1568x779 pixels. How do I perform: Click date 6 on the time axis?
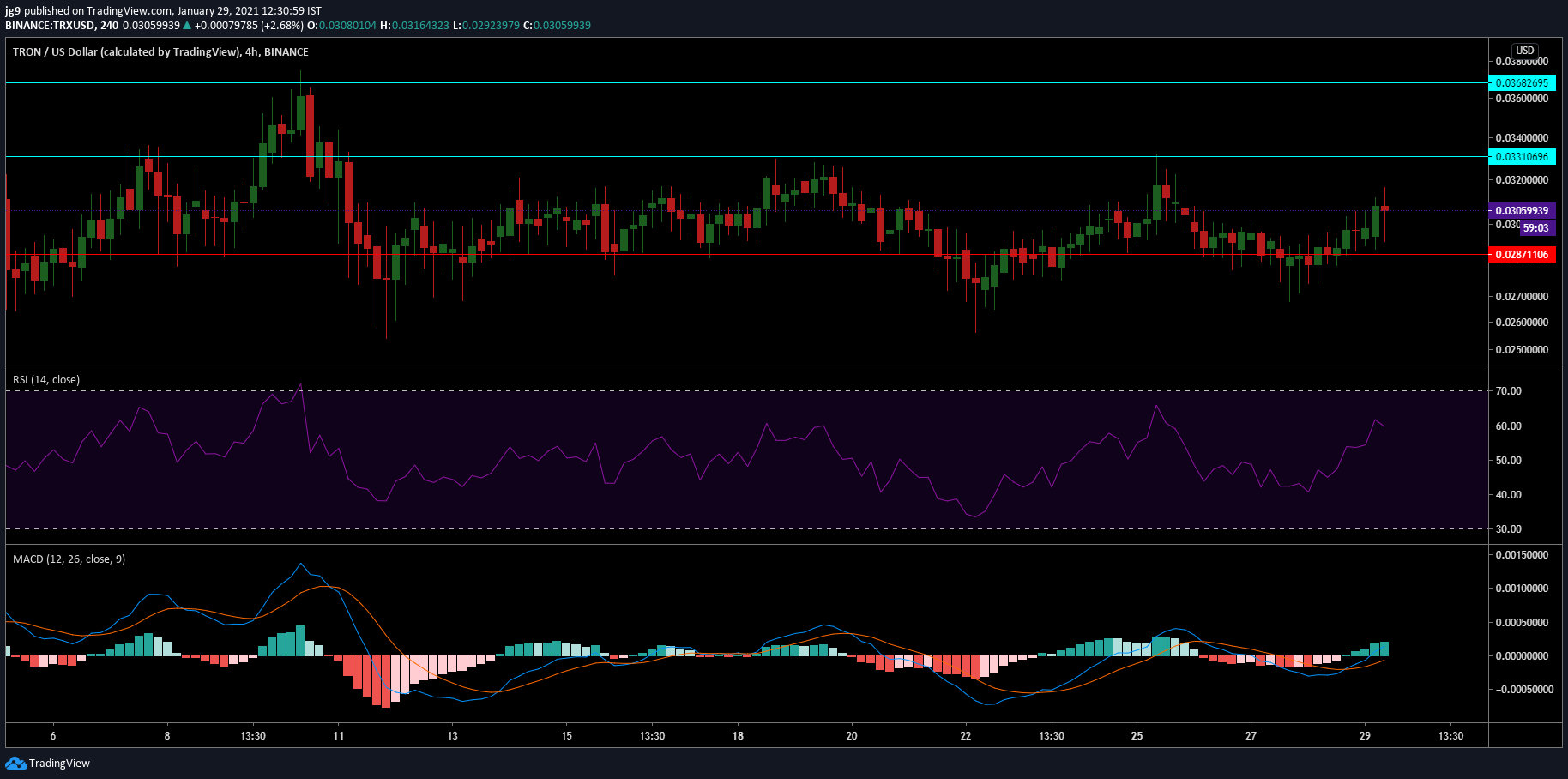(x=53, y=736)
